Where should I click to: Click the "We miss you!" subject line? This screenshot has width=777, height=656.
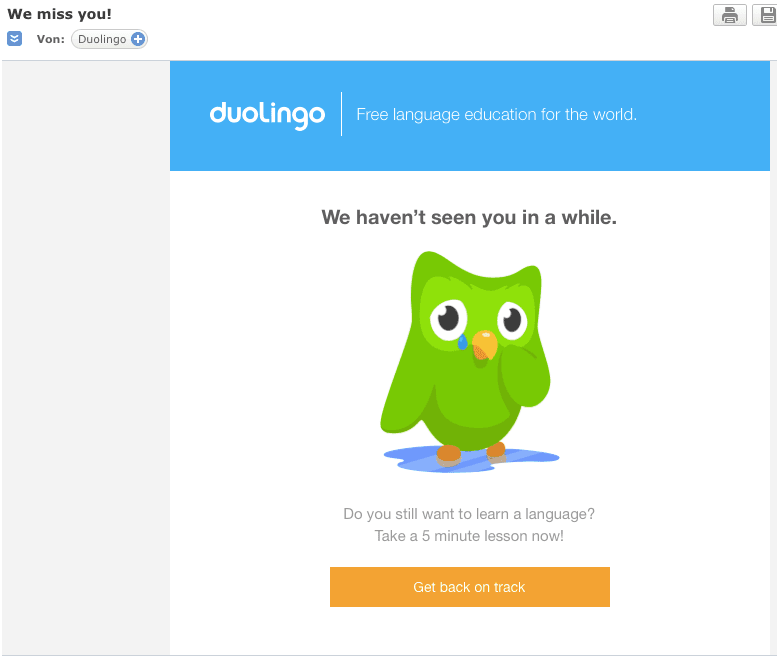[59, 14]
